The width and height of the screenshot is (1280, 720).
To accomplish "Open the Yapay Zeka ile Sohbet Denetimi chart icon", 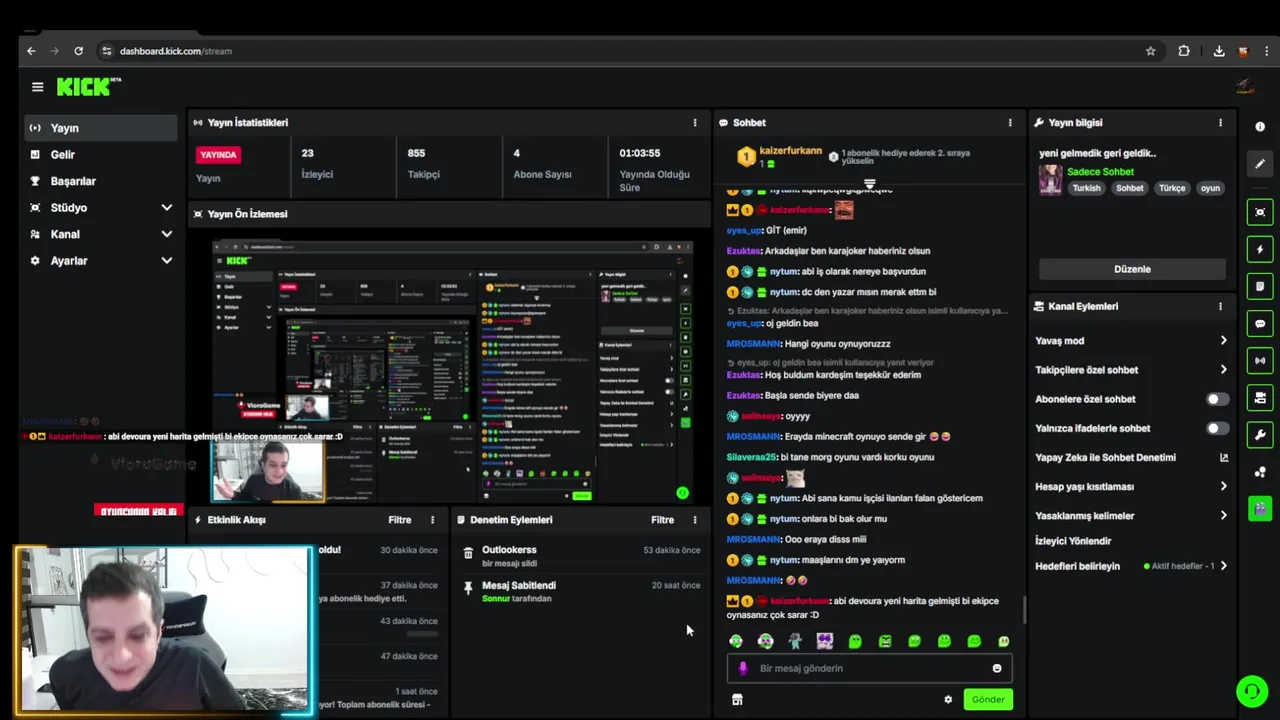I will point(1223,458).
